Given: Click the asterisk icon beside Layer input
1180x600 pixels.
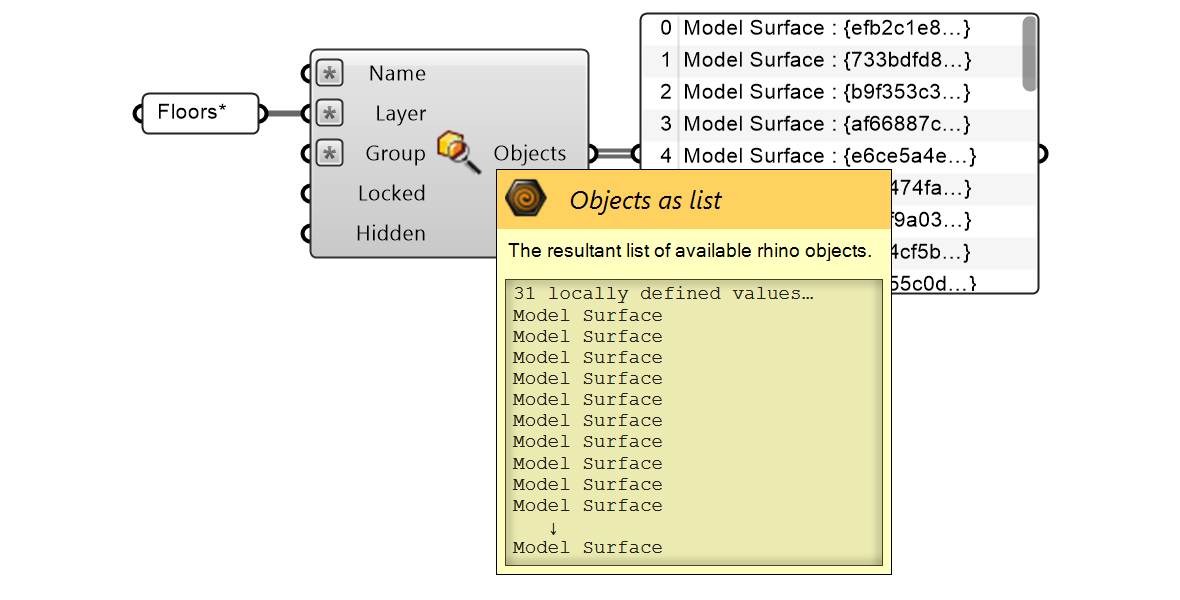Looking at the screenshot, I should (x=329, y=113).
